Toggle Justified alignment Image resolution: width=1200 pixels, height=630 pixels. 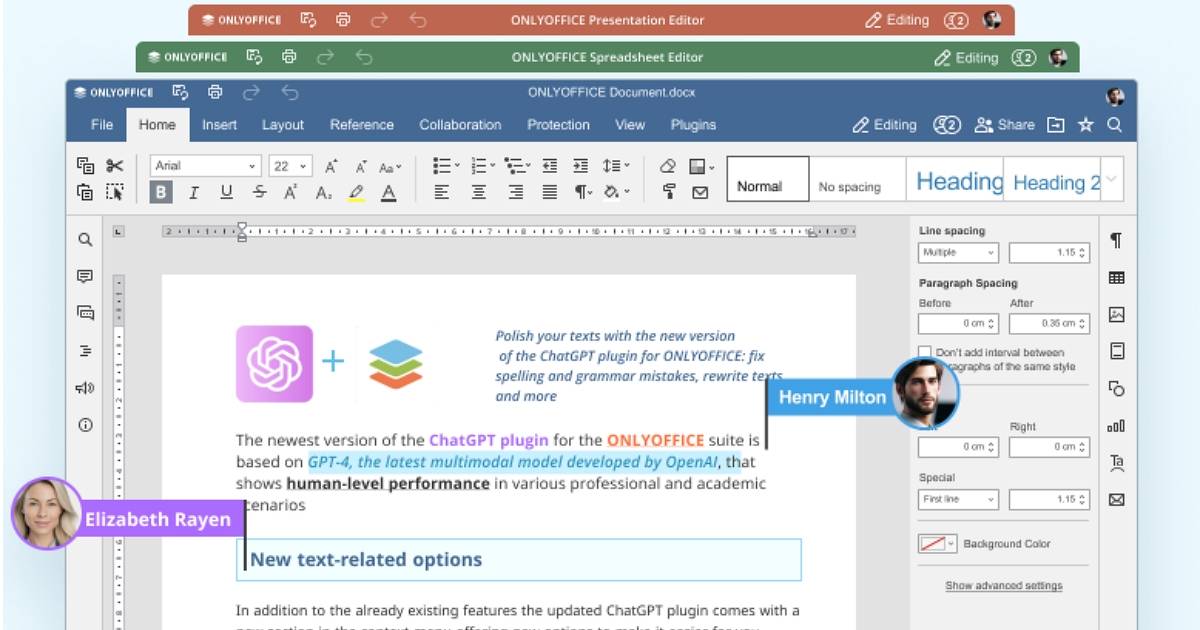point(549,192)
